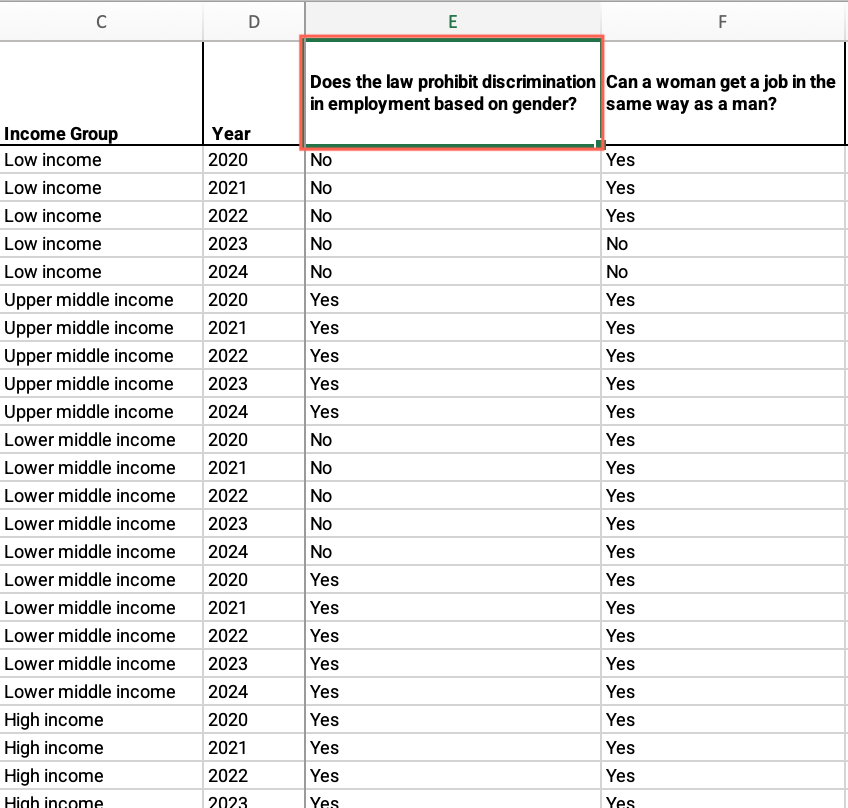This screenshot has width=848, height=808.
Task: Select column F header
Action: click(x=723, y=22)
